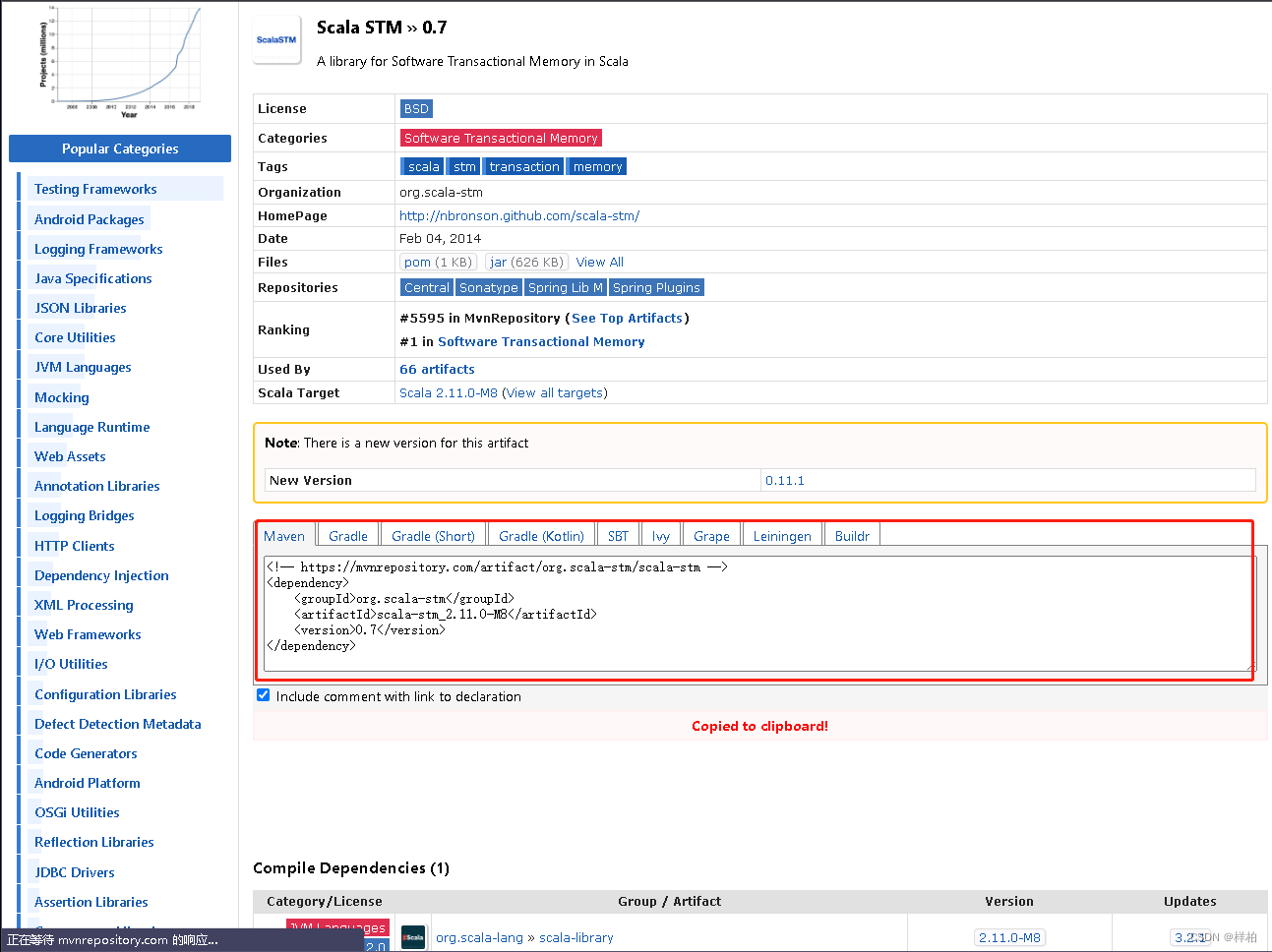Viewport: 1272px width, 952px height.
Task: Open the Logging Frameworks category
Action: pos(98,250)
